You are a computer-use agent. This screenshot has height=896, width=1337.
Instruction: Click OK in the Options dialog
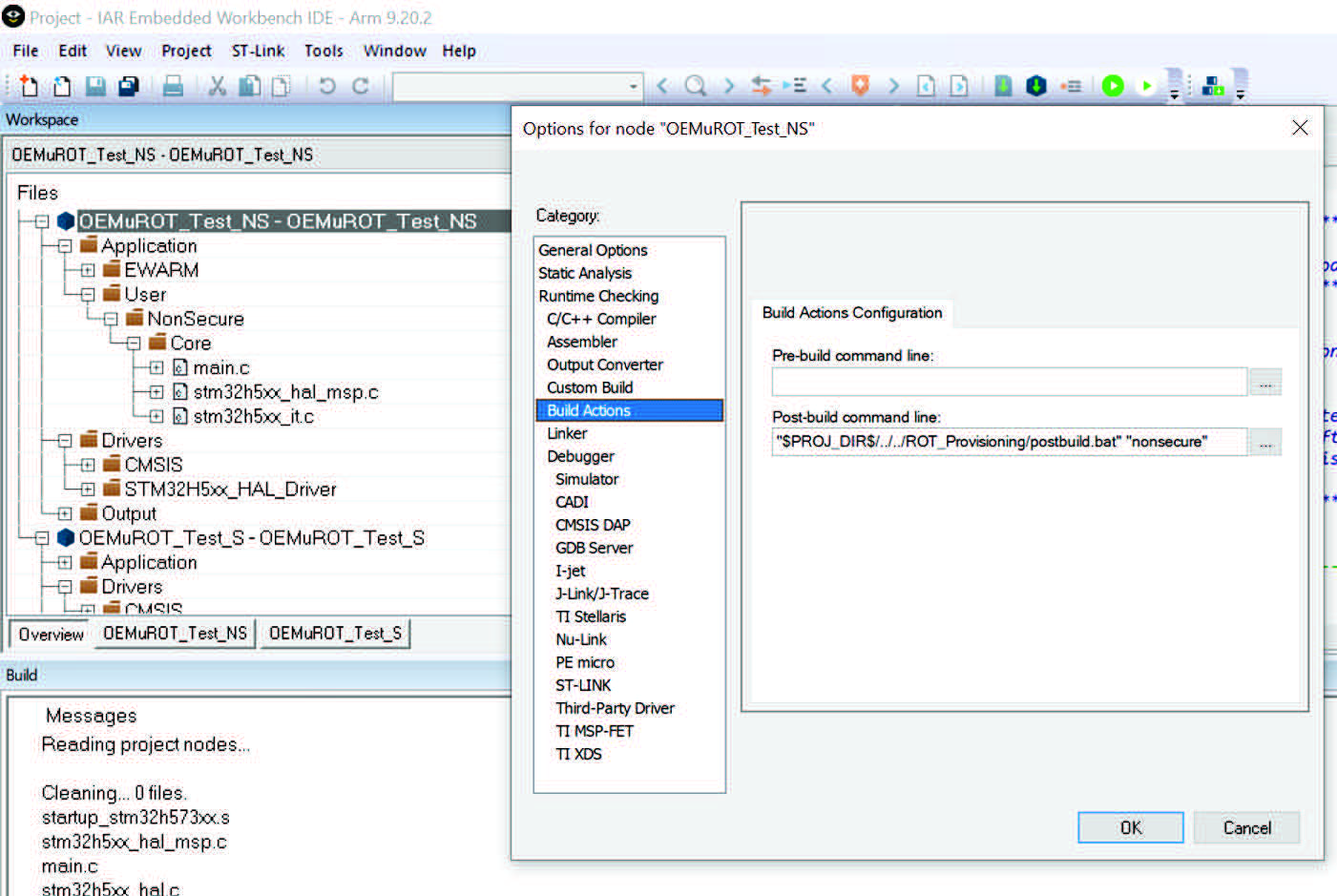(x=1131, y=827)
